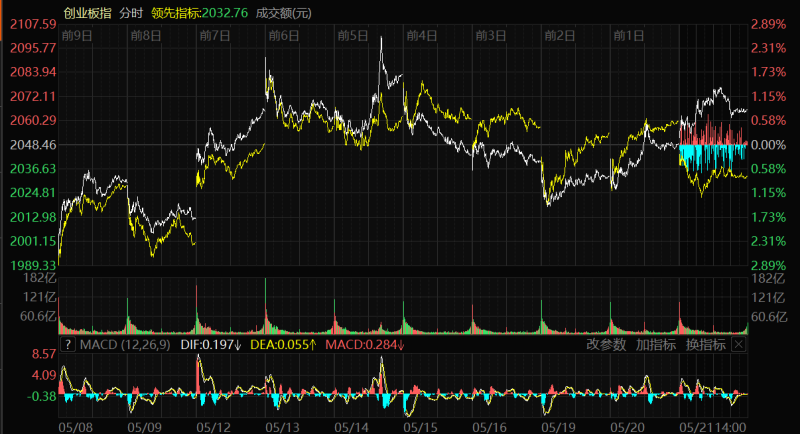Select the 前2日 day label
This screenshot has width=800, height=434.
(x=560, y=36)
